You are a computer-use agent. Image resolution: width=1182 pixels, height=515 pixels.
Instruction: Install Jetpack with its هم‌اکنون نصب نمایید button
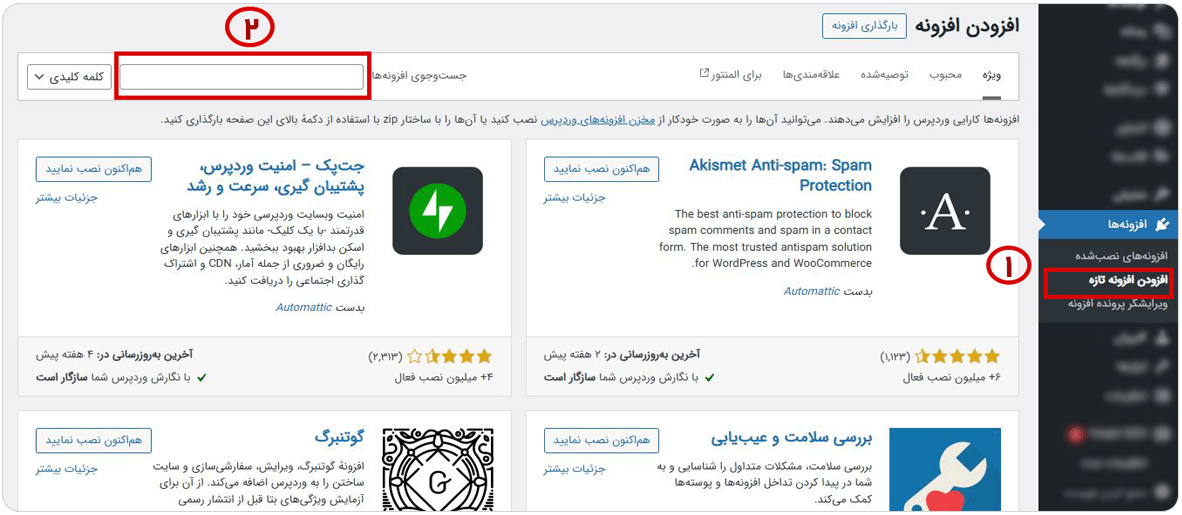(93, 169)
